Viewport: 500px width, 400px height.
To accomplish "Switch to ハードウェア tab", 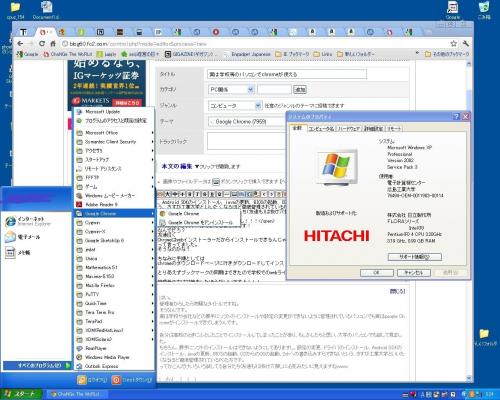I will 349,129.
